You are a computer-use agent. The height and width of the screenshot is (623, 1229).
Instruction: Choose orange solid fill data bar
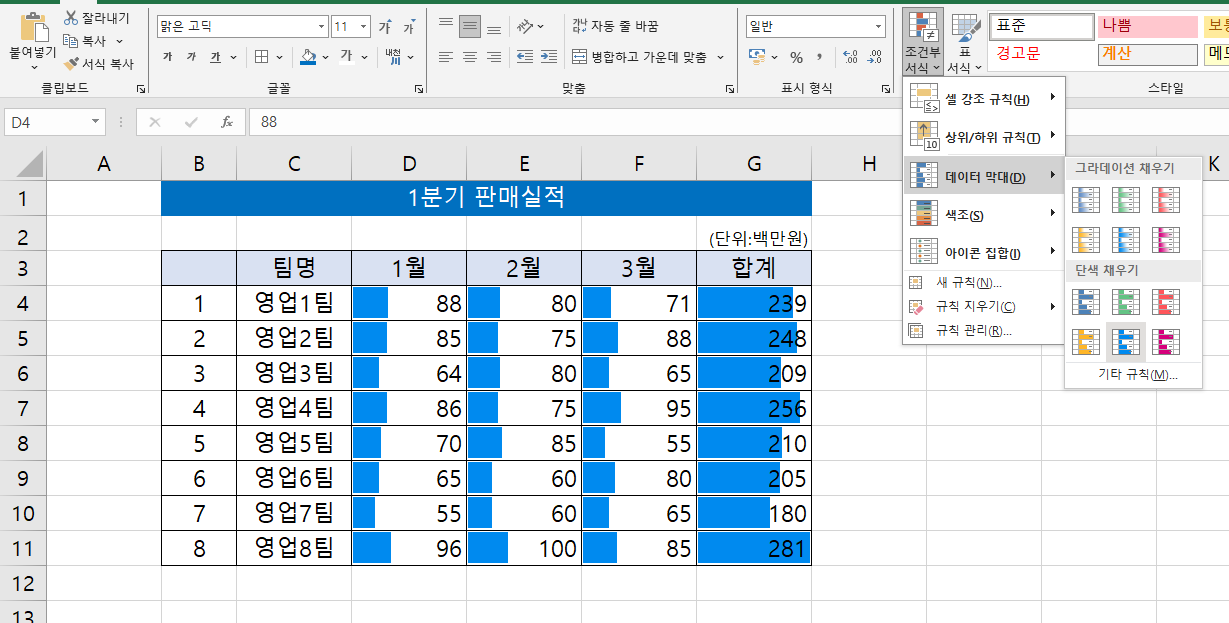[1086, 343]
